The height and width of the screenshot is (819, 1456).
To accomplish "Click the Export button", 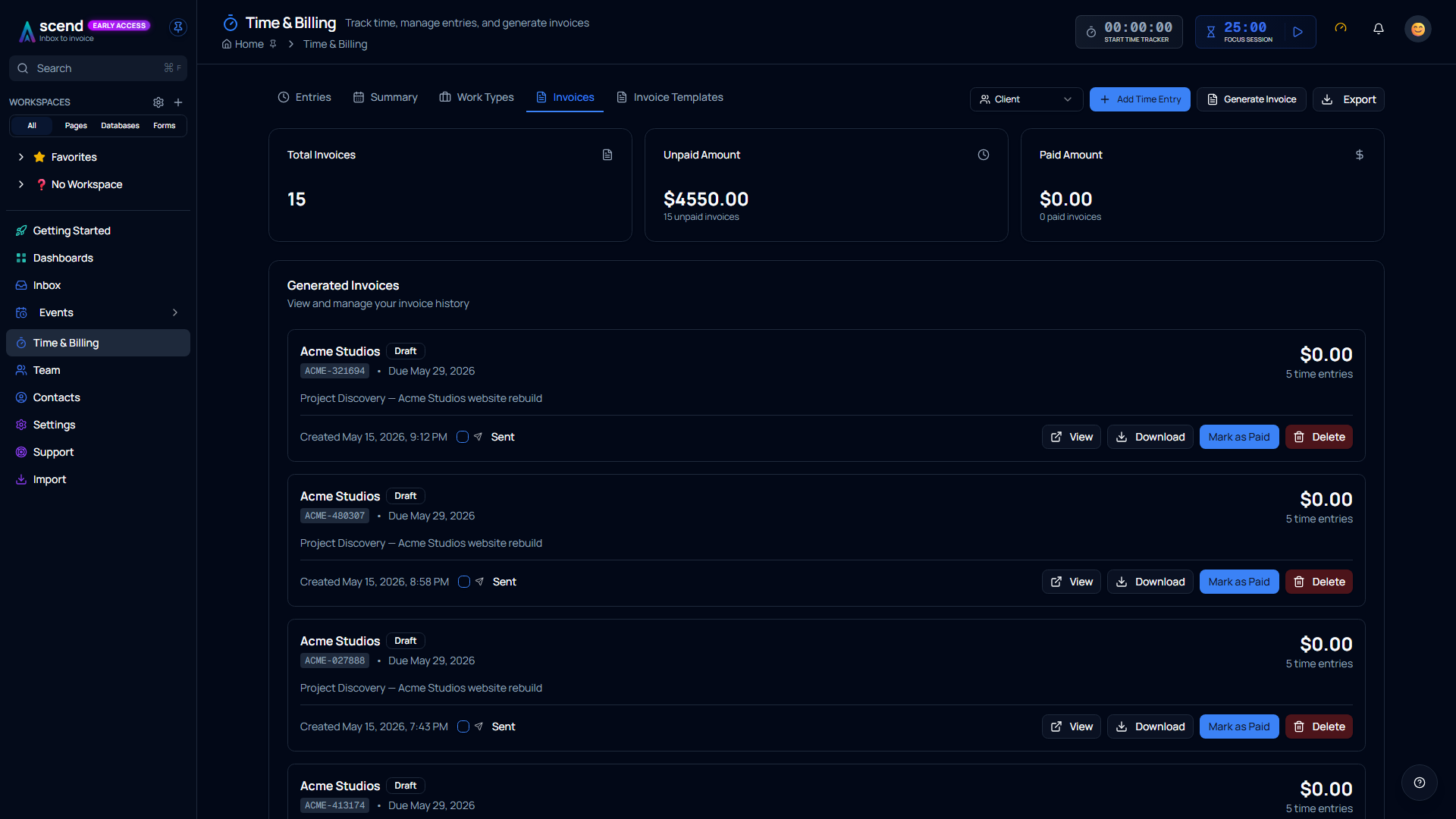I will click(1348, 99).
